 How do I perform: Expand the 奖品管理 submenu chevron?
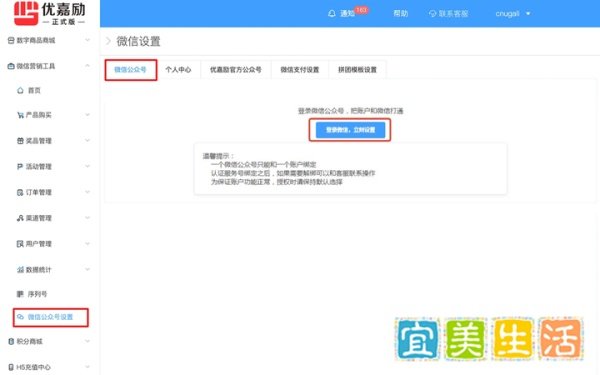pyautogui.click(x=87, y=140)
